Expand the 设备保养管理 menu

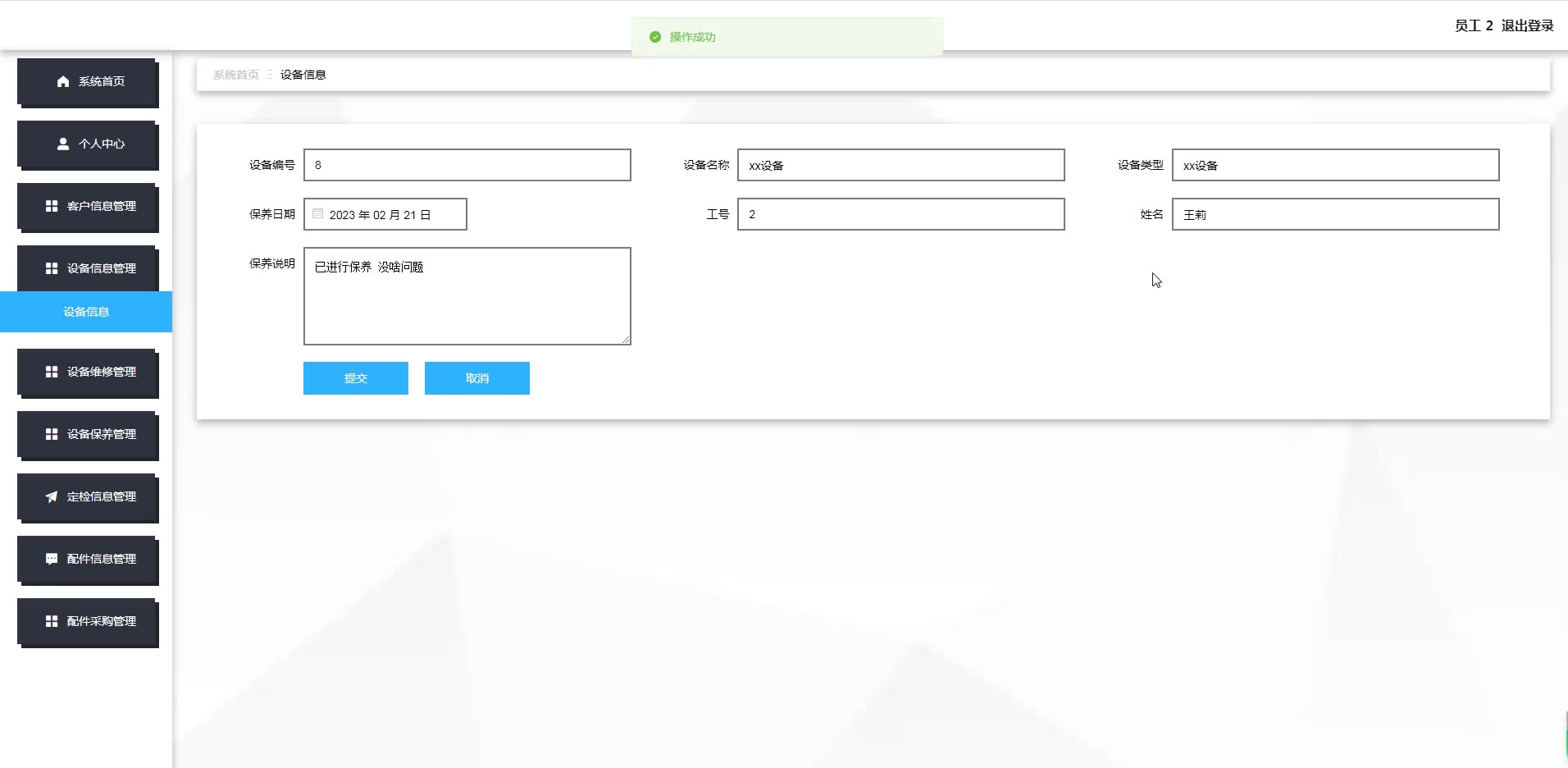[88, 435]
